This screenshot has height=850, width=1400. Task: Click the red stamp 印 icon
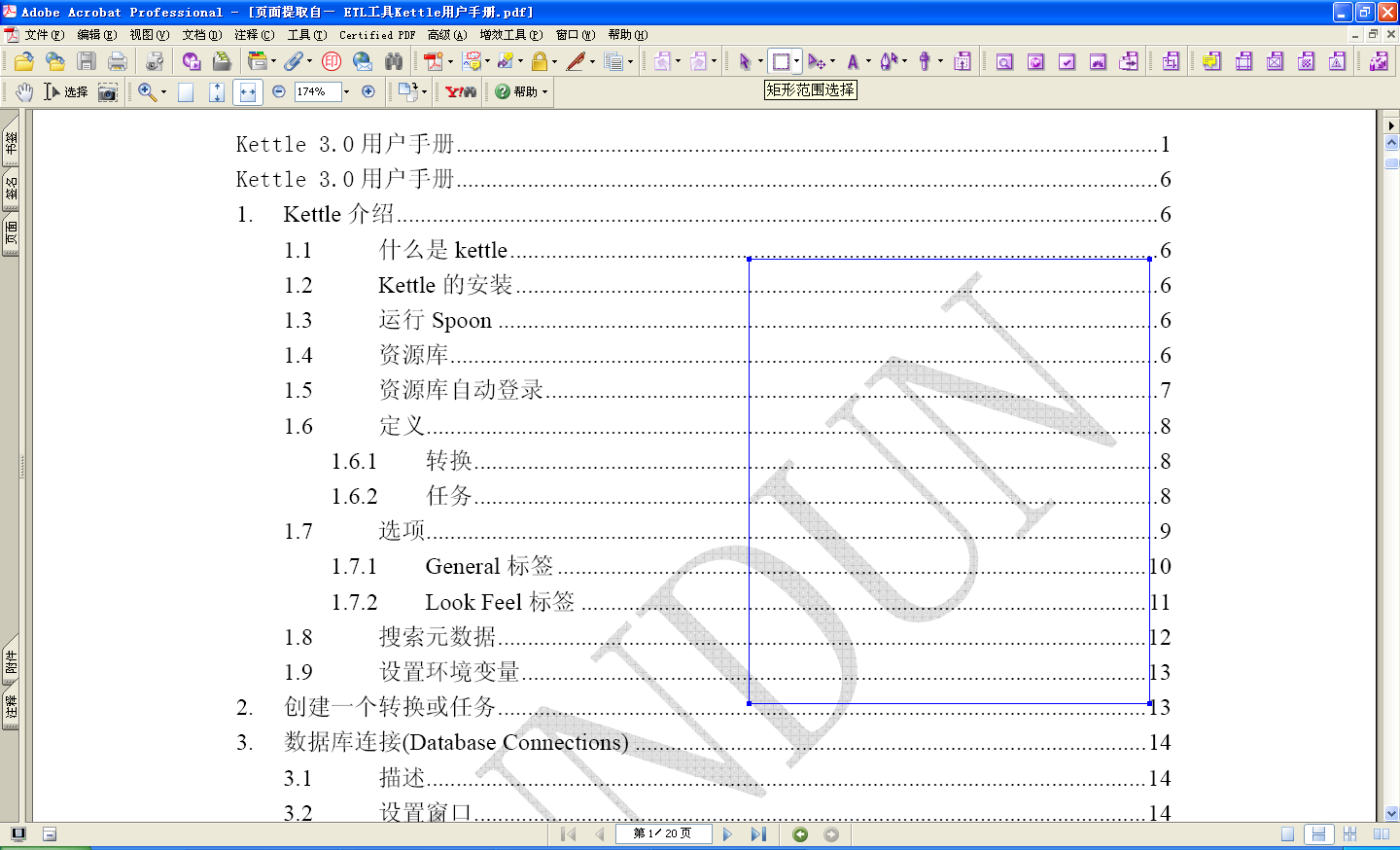pyautogui.click(x=332, y=61)
